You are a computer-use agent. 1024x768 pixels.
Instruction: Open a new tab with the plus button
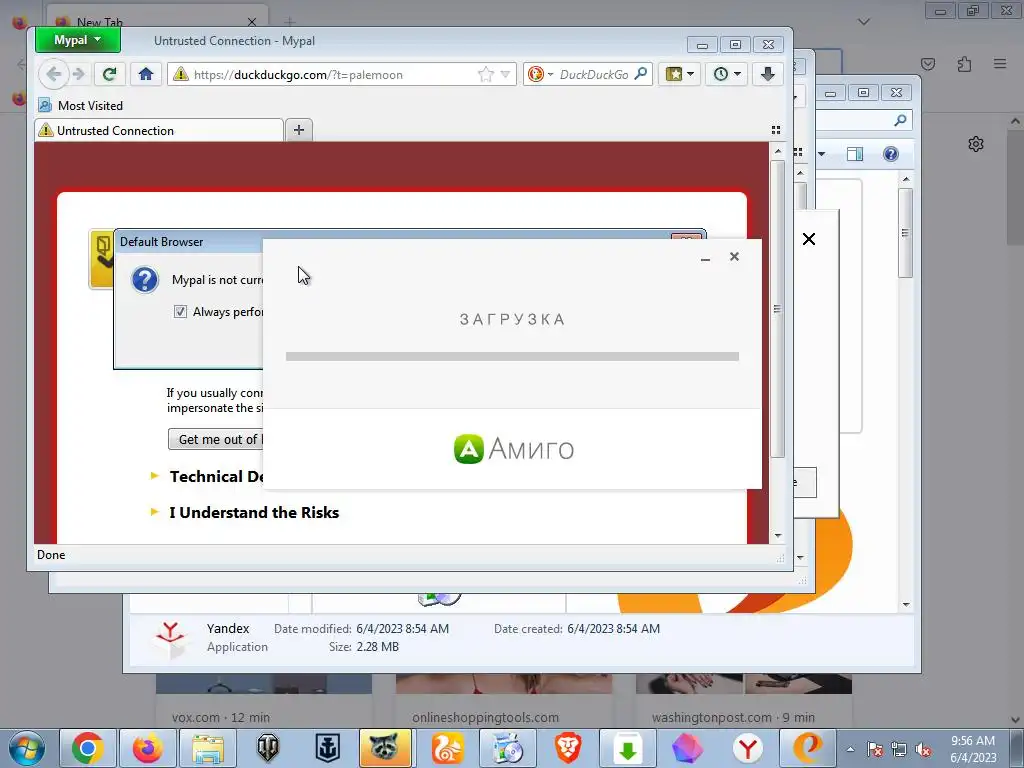click(299, 130)
